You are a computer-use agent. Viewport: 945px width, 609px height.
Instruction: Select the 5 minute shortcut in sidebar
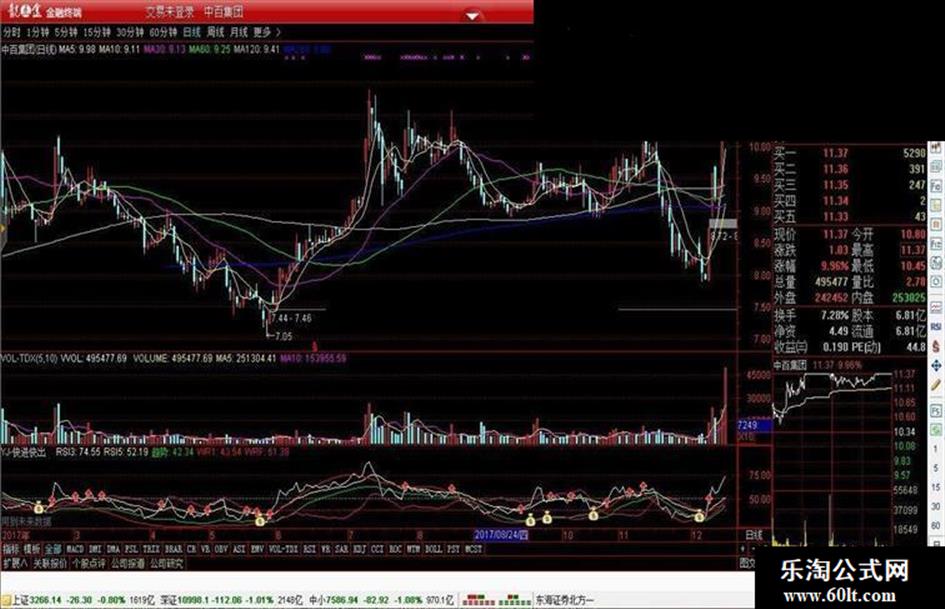click(936, 469)
